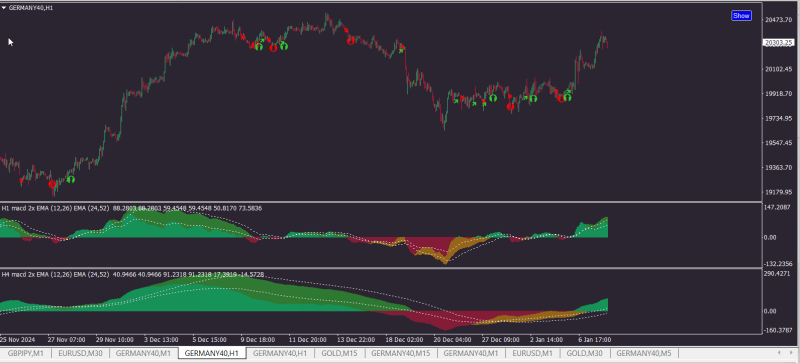This screenshot has width=800, height=363.
Task: Click the red sell circle at the late-November low
Action: point(52,184)
